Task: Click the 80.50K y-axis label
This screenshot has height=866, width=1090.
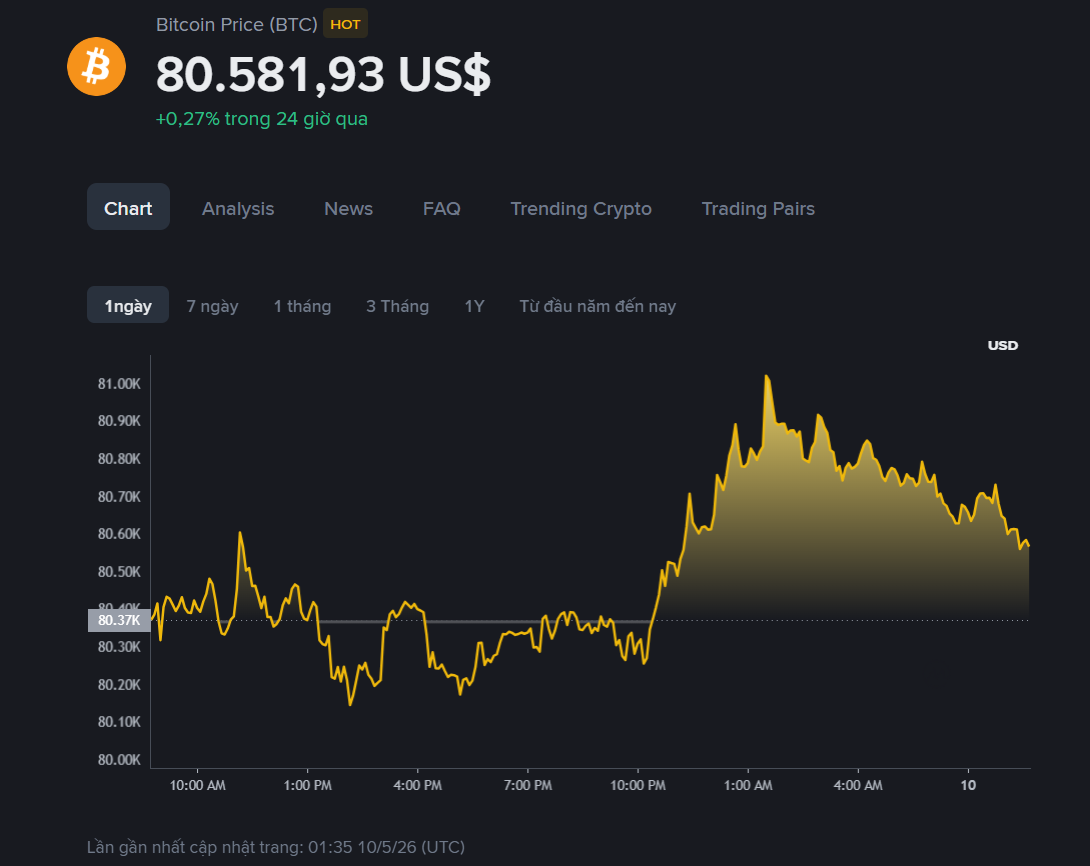Action: point(120,571)
